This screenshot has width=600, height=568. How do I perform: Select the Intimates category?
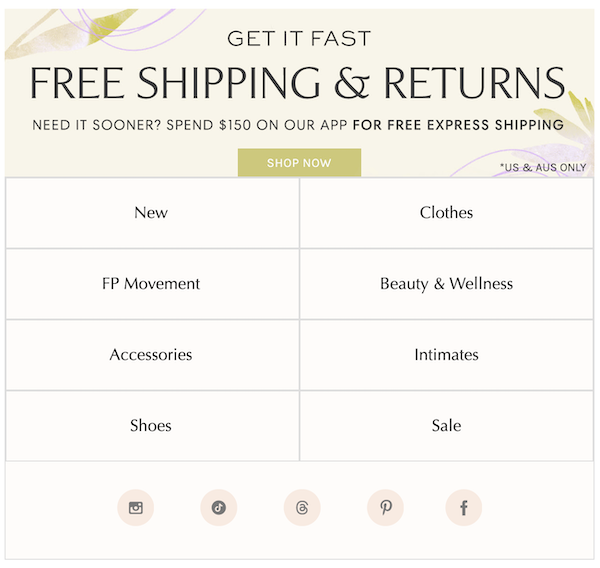pyautogui.click(x=447, y=355)
